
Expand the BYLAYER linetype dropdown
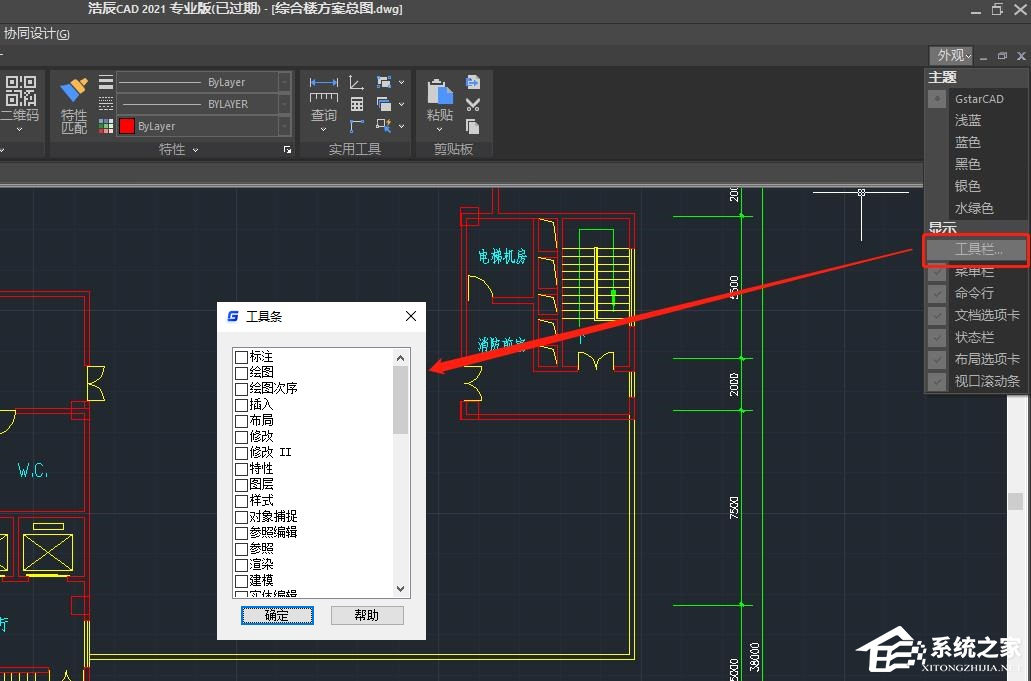point(285,104)
